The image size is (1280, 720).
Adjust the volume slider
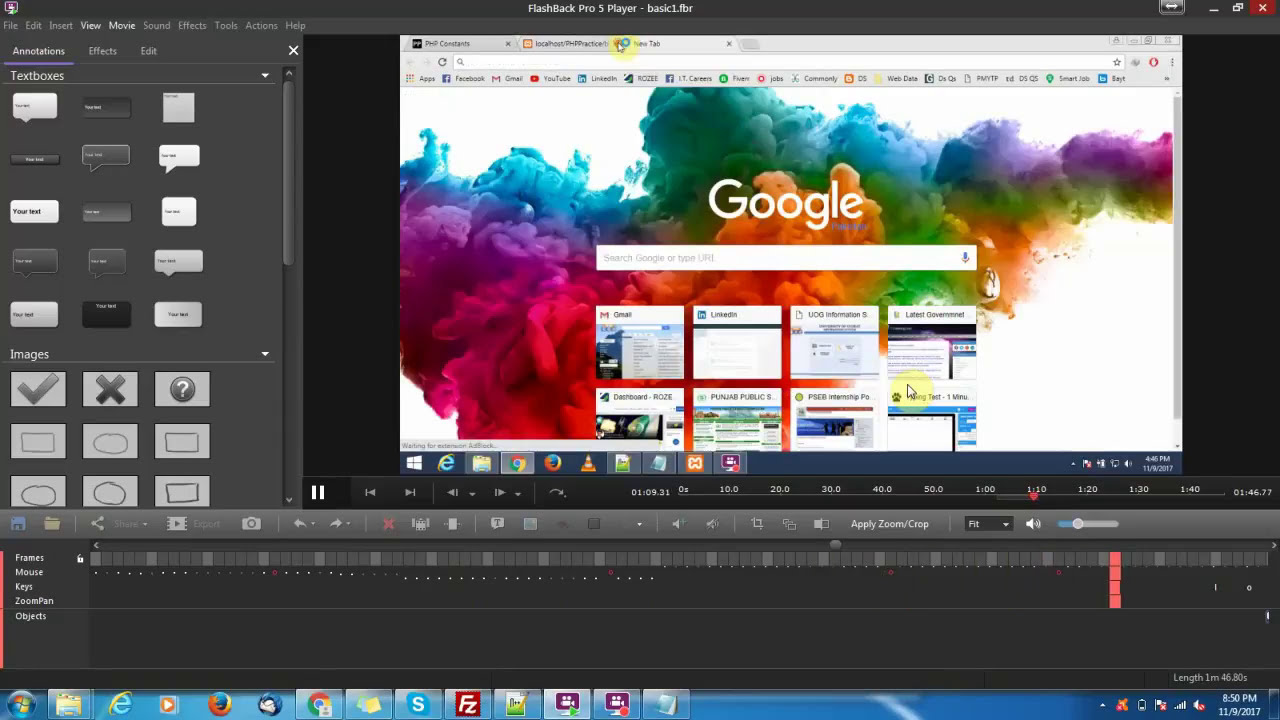tap(1088, 524)
